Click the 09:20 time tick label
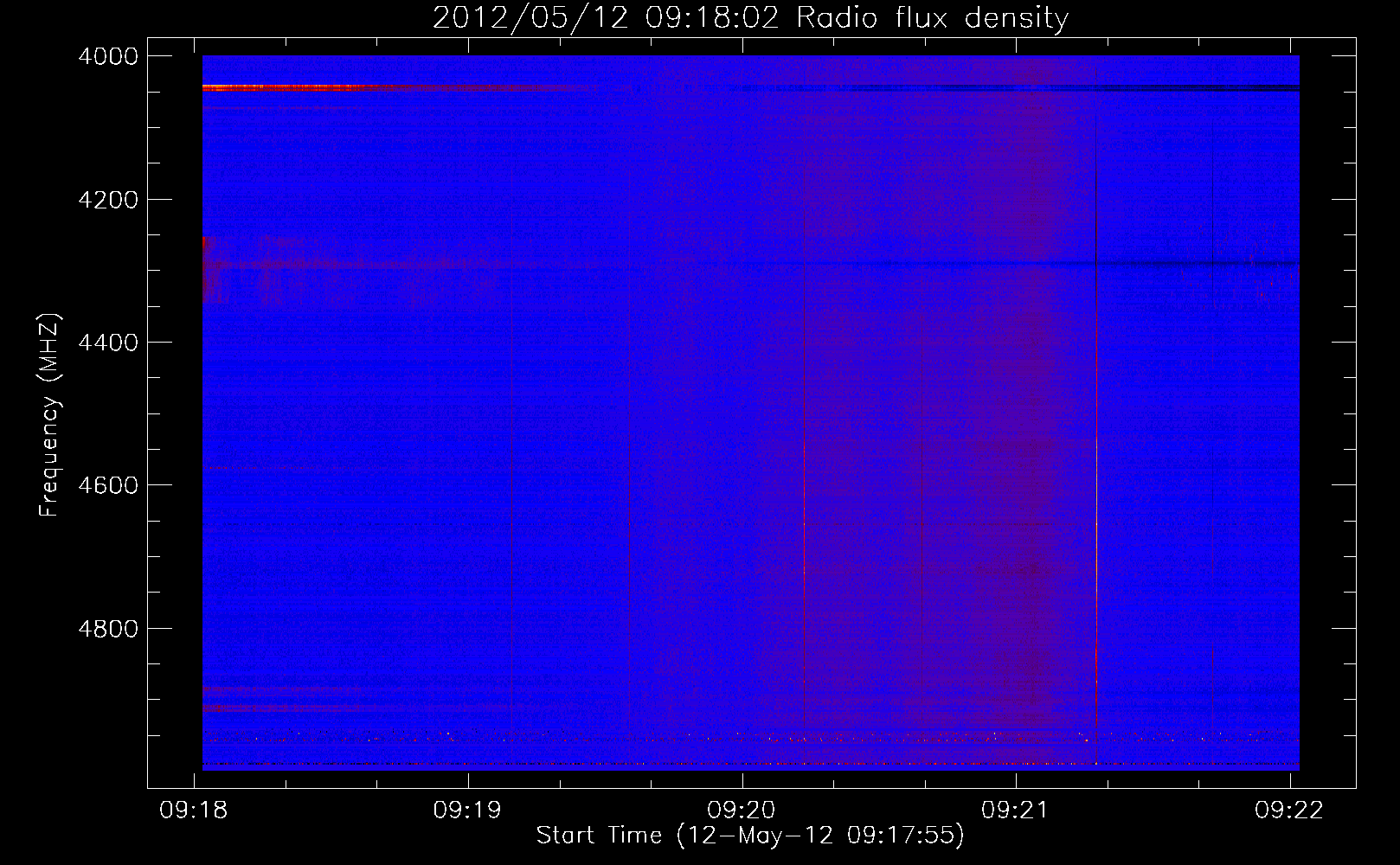 tap(742, 810)
